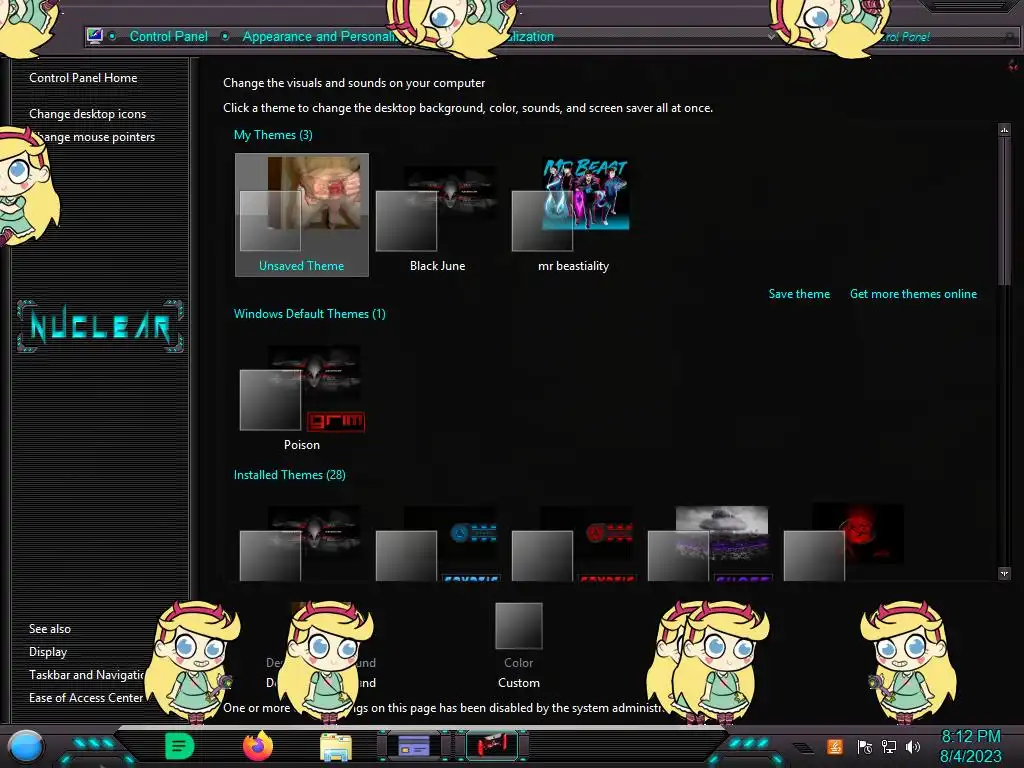Launch the green notes app in taskbar
1024x768 pixels.
(180, 746)
